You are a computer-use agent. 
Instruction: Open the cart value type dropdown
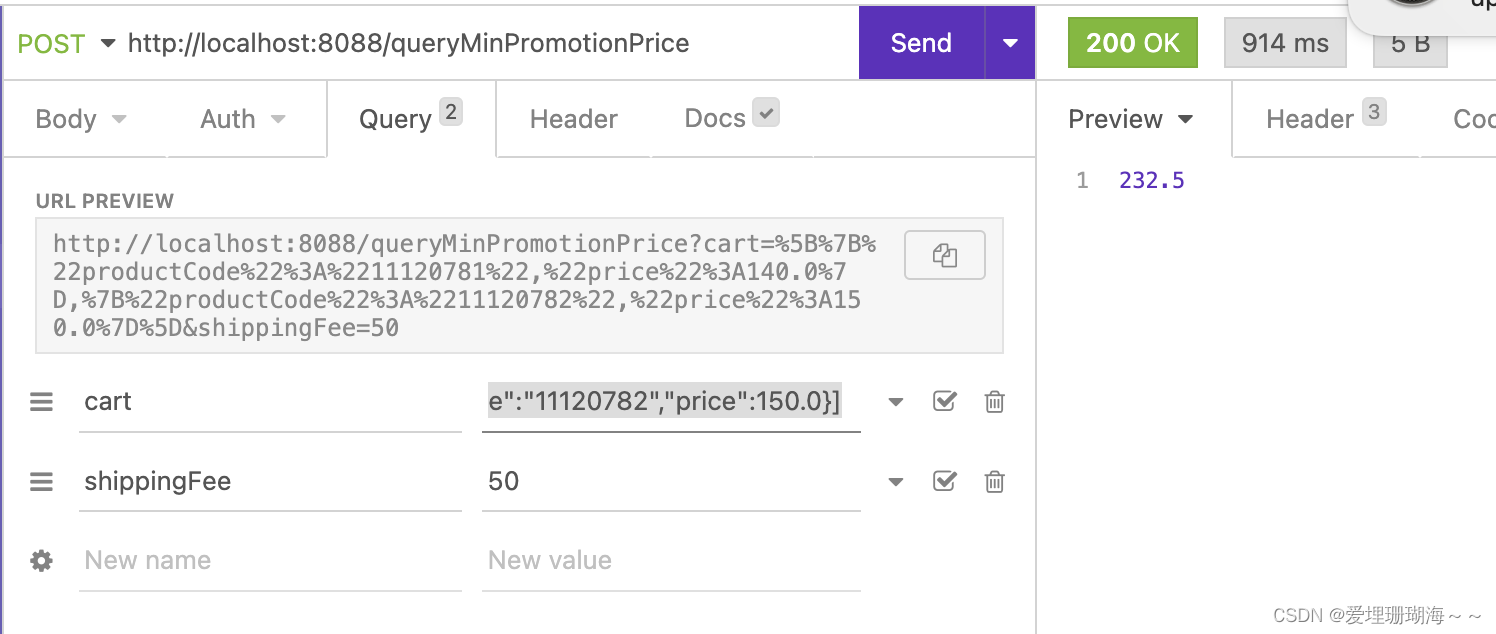[895, 402]
